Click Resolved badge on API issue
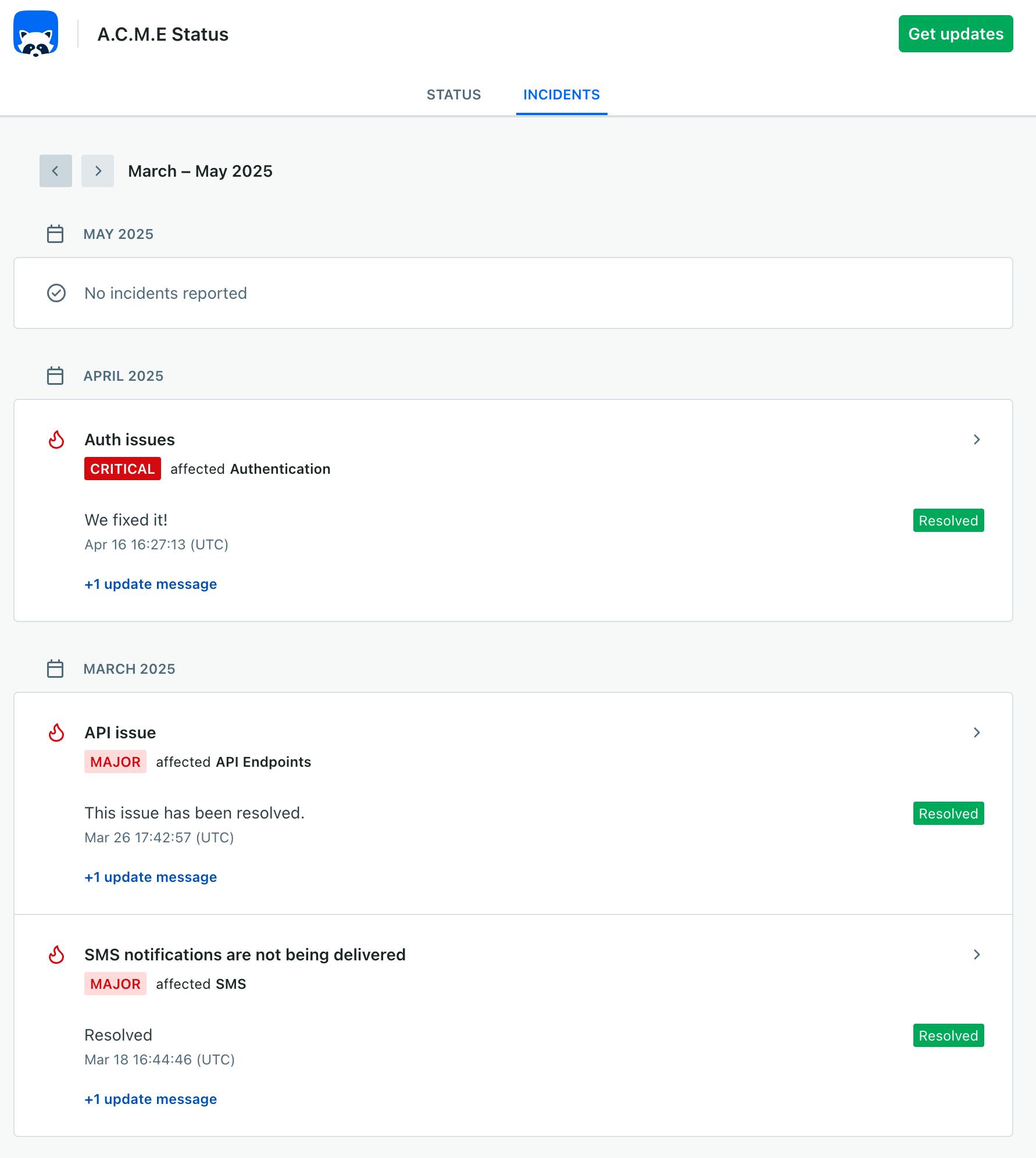 click(948, 813)
